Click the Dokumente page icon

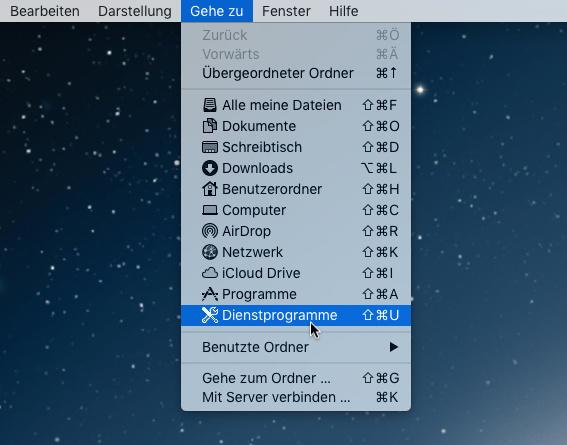210,126
